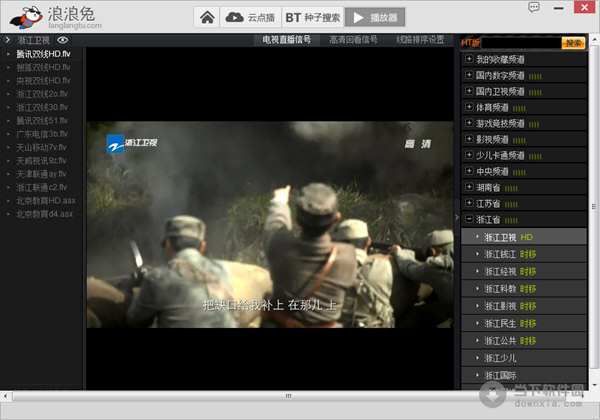Choose source 广东电信3b.flv

pyautogui.click(x=42, y=134)
